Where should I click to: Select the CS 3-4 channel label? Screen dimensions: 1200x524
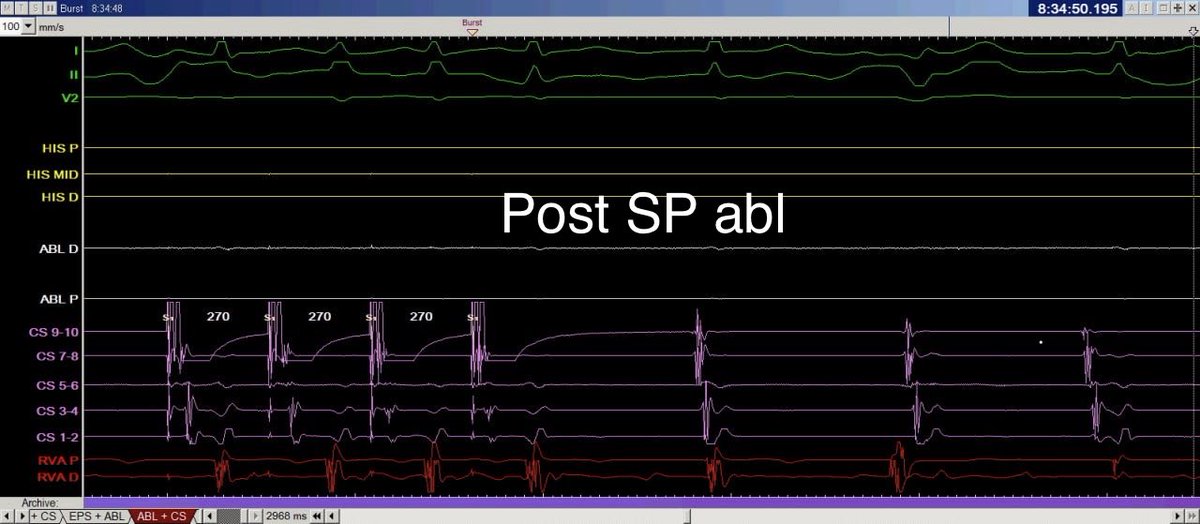(58, 410)
